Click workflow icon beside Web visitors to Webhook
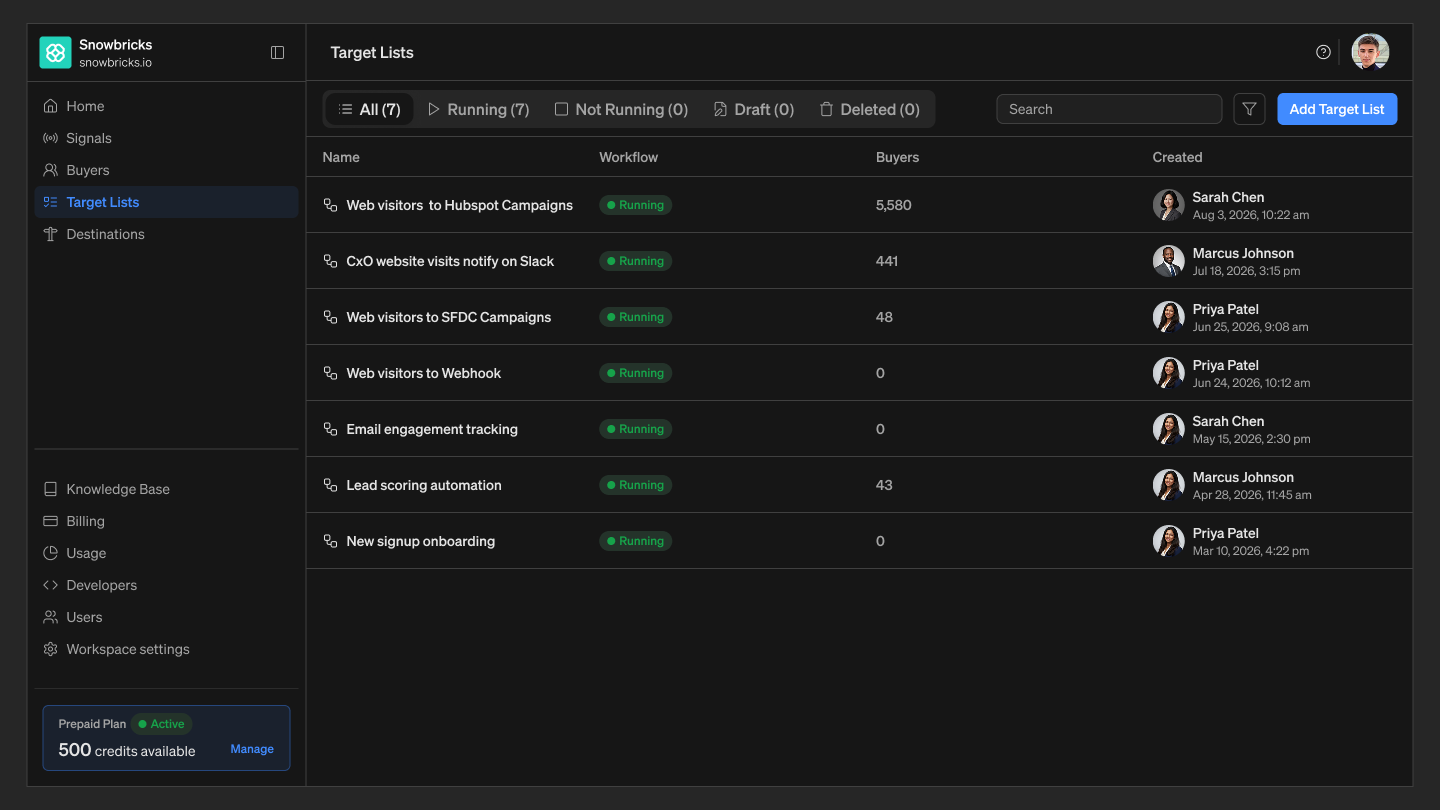Viewport: 1440px width, 810px height. (x=330, y=373)
